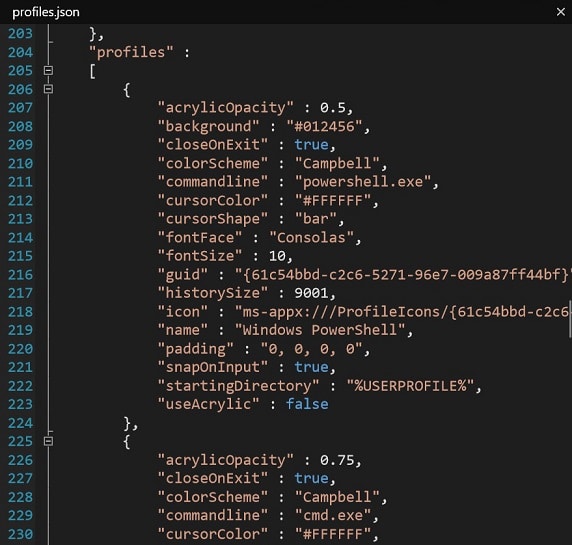Click the padding value "0, 0, 0, 0"
Image resolution: width=572 pixels, height=545 pixels.
(x=312, y=349)
